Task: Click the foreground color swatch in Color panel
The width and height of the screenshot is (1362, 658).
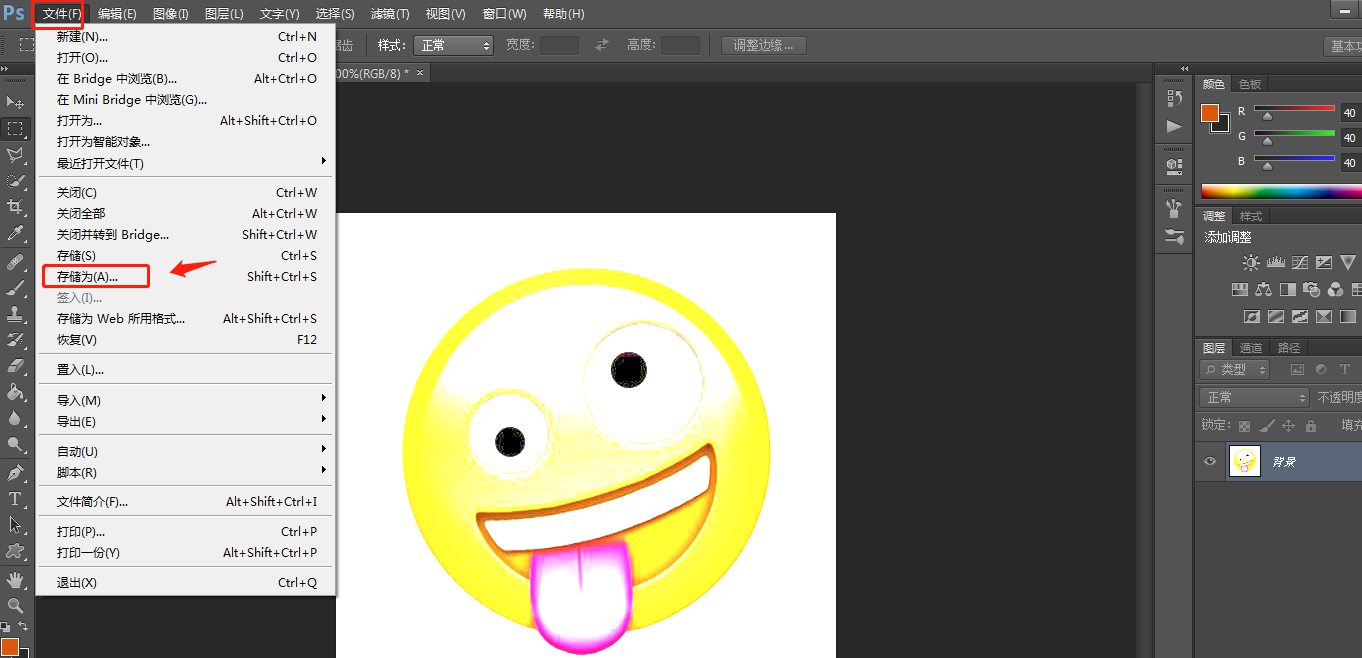Action: tap(1210, 112)
